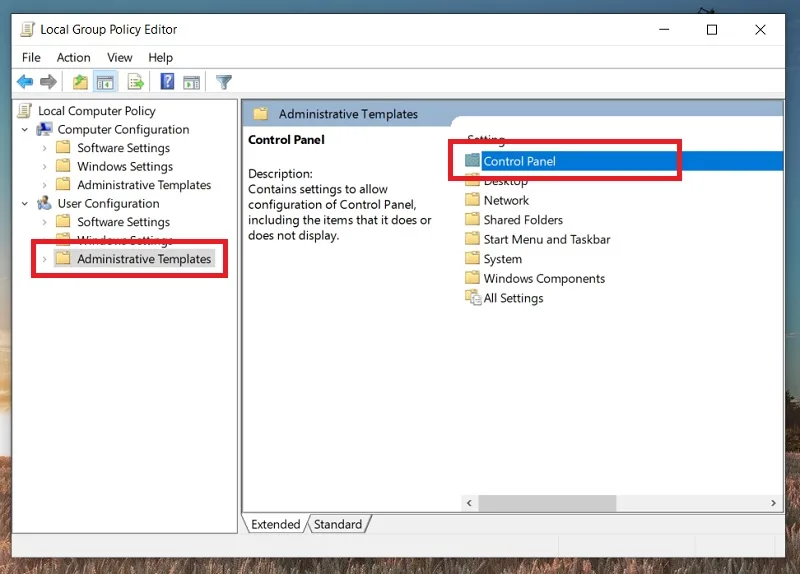The height and width of the screenshot is (574, 800).
Task: Minimize the Local Group Policy Editor window
Action: 664,30
